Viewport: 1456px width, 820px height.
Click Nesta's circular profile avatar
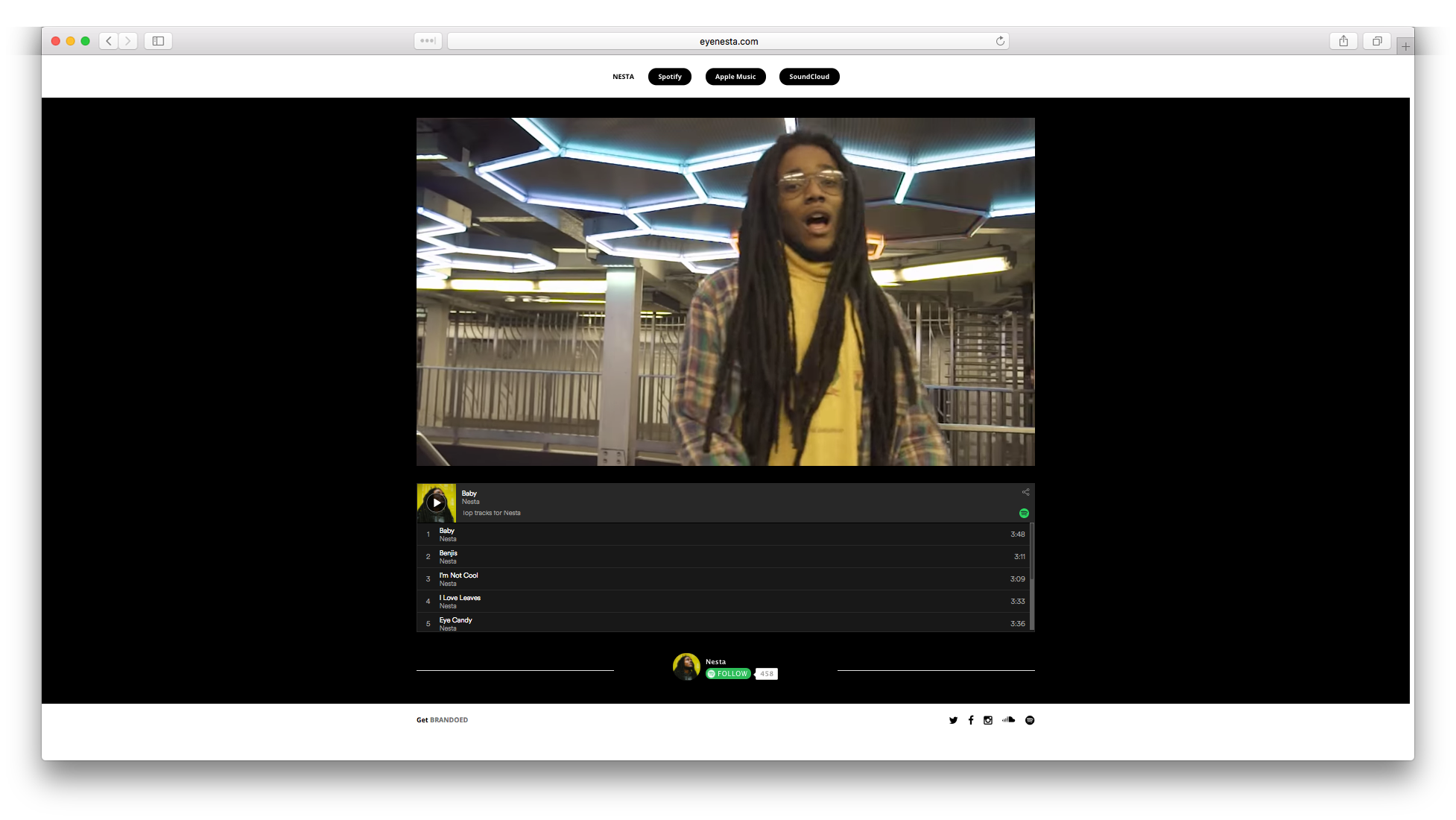[x=686, y=666]
